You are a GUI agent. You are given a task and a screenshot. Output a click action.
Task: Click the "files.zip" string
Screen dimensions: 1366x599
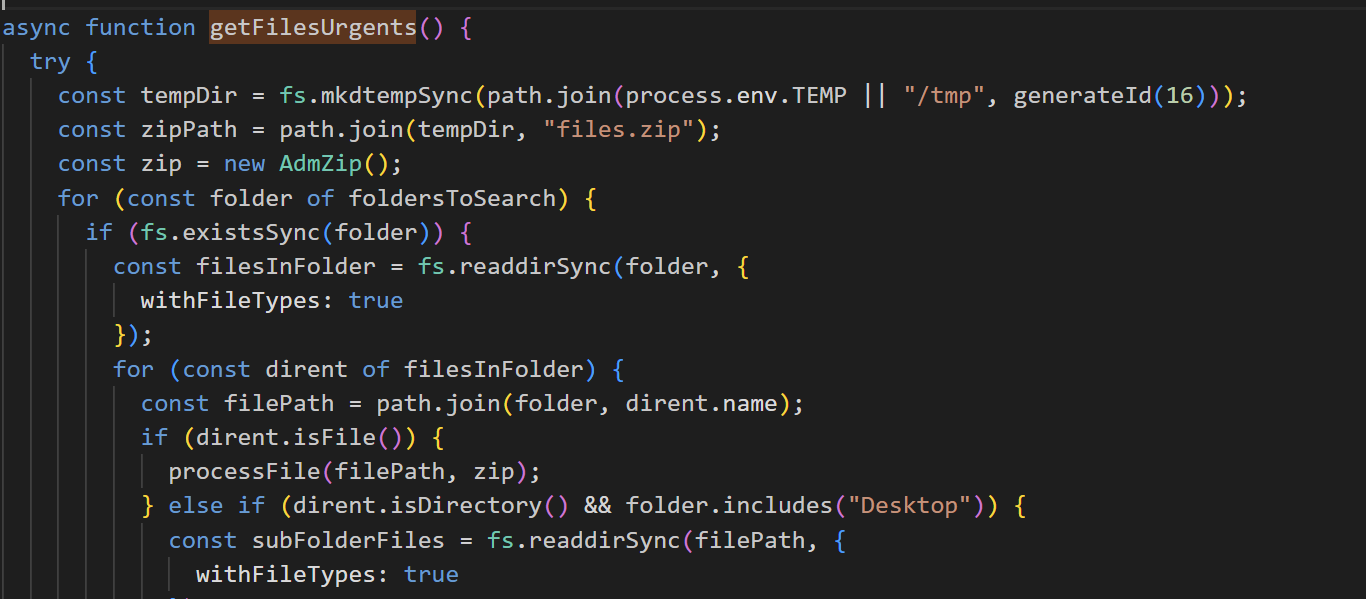[x=630, y=130]
